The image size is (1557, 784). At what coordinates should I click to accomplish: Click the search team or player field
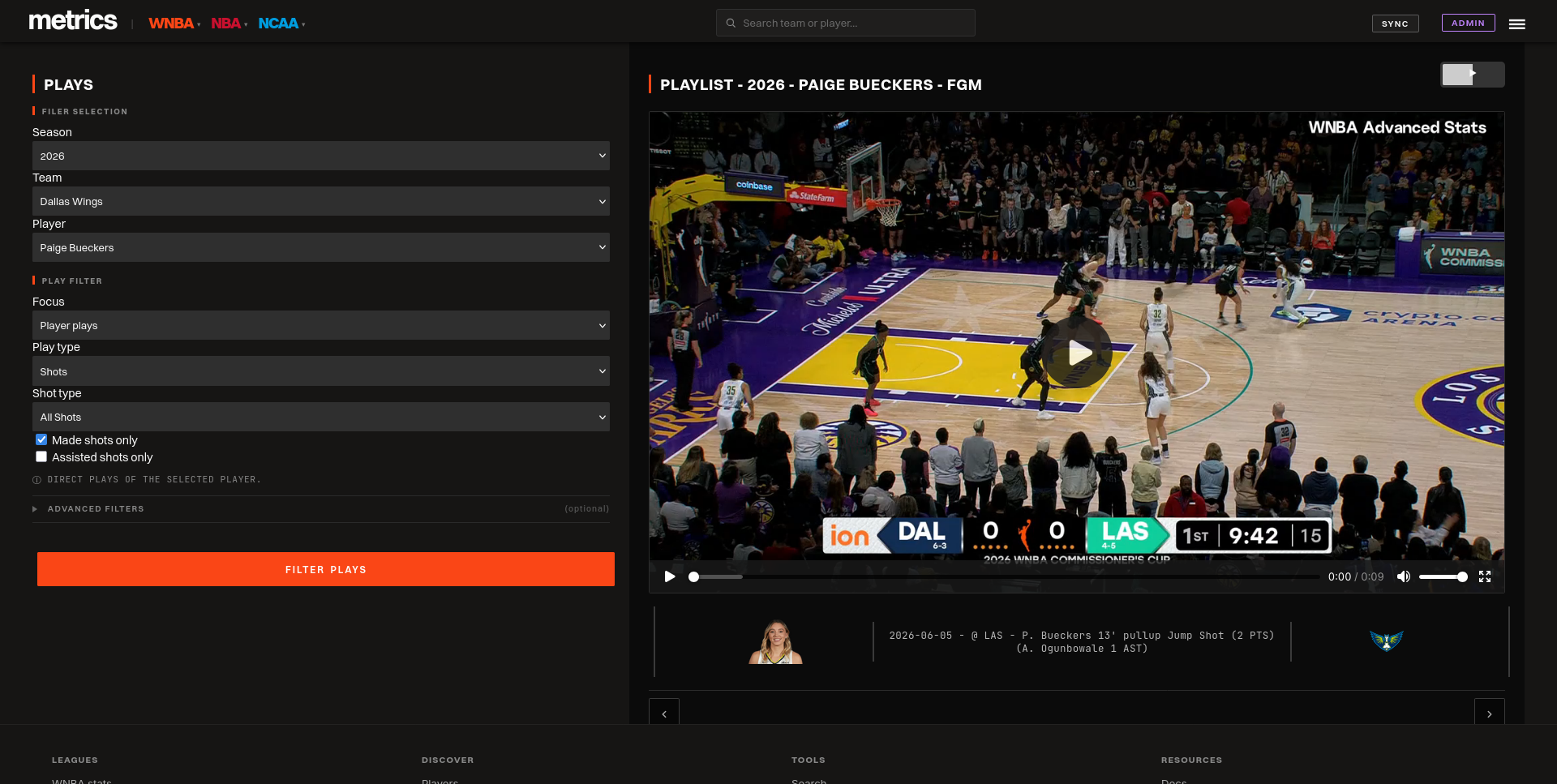pyautogui.click(x=846, y=23)
